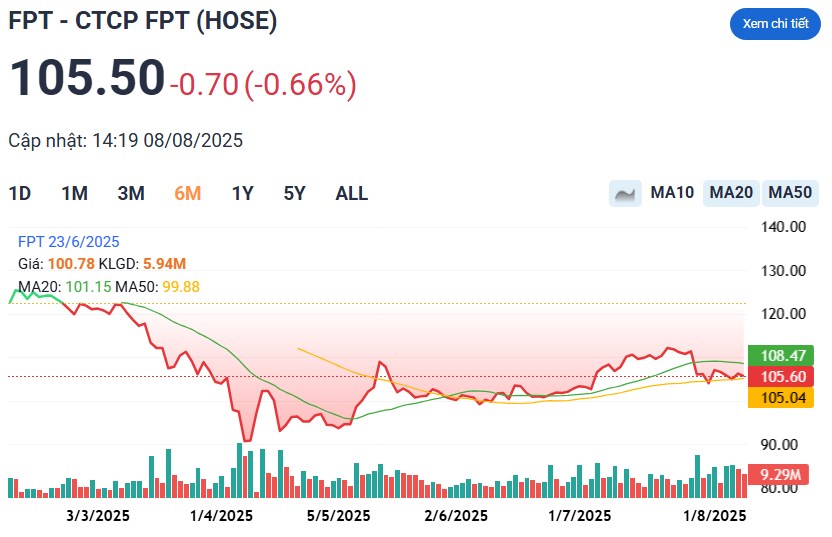Open the Xem chi tiết details button
This screenshot has height=537, width=832.
coord(775,24)
